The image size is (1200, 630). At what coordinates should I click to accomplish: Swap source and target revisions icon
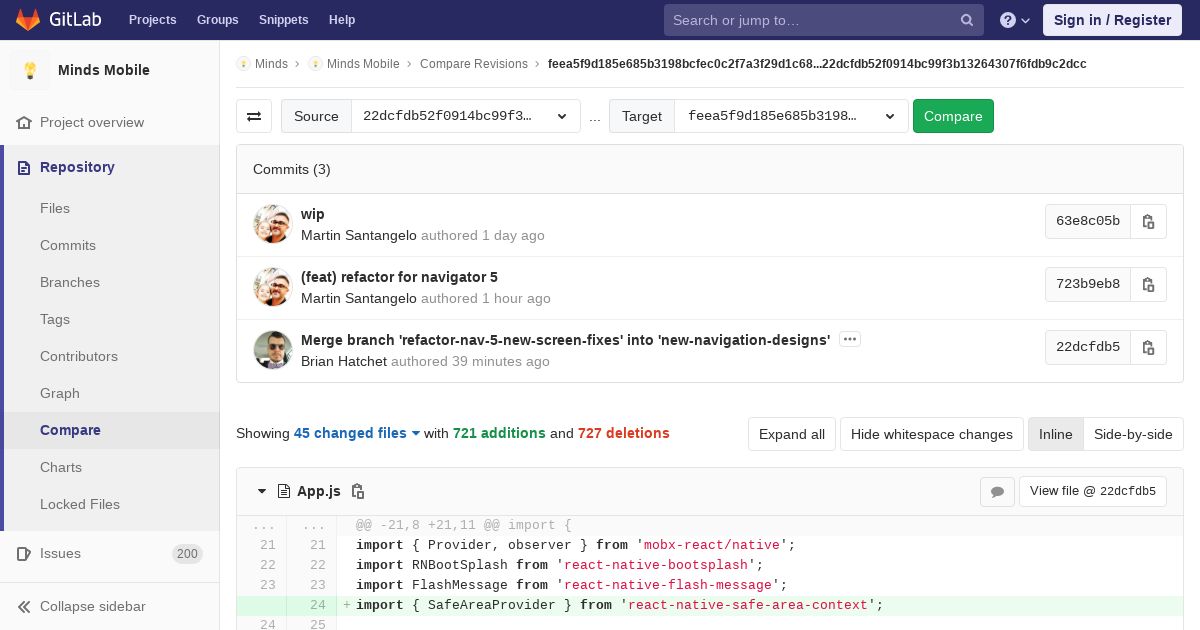point(254,116)
